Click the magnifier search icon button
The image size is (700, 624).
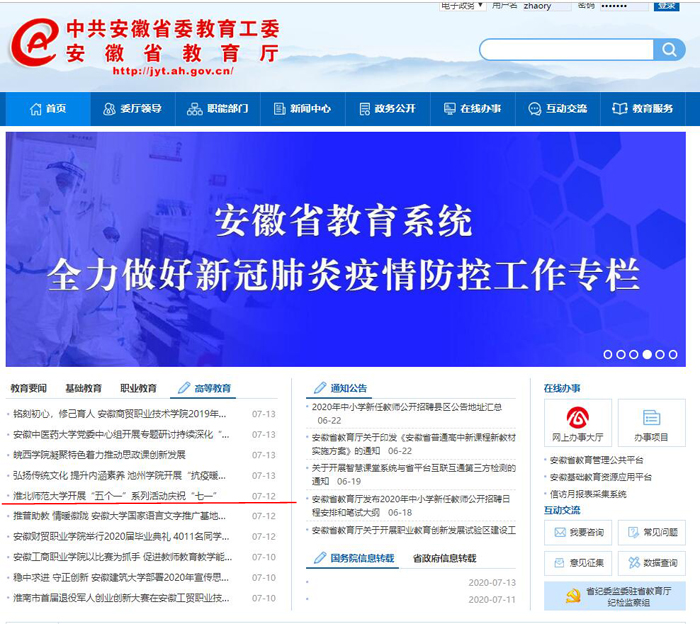coord(669,50)
